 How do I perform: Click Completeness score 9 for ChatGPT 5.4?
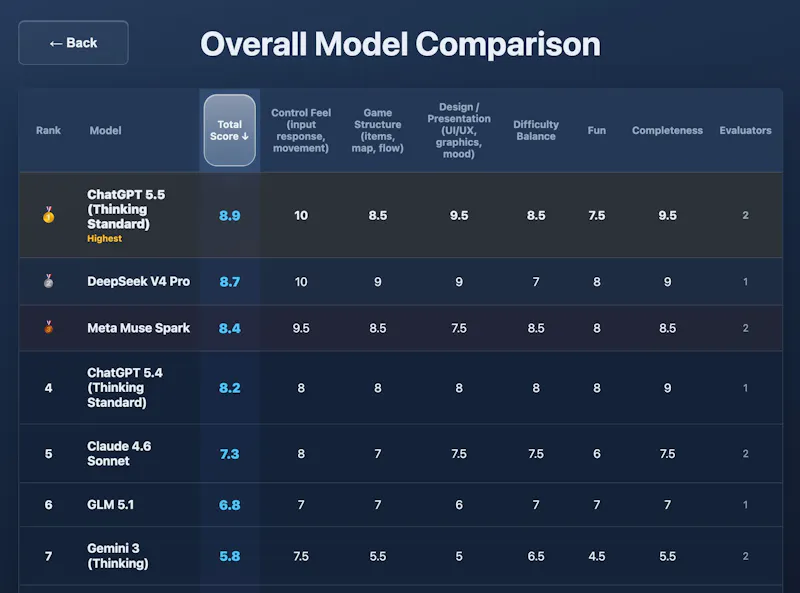click(667, 388)
